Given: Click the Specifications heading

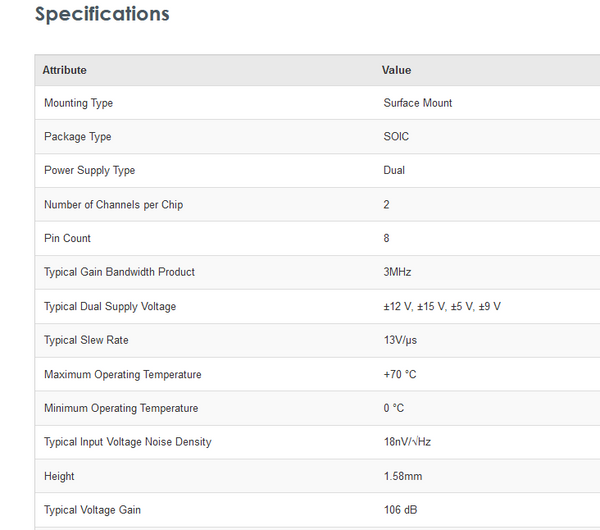Looking at the screenshot, I should (x=102, y=15).
